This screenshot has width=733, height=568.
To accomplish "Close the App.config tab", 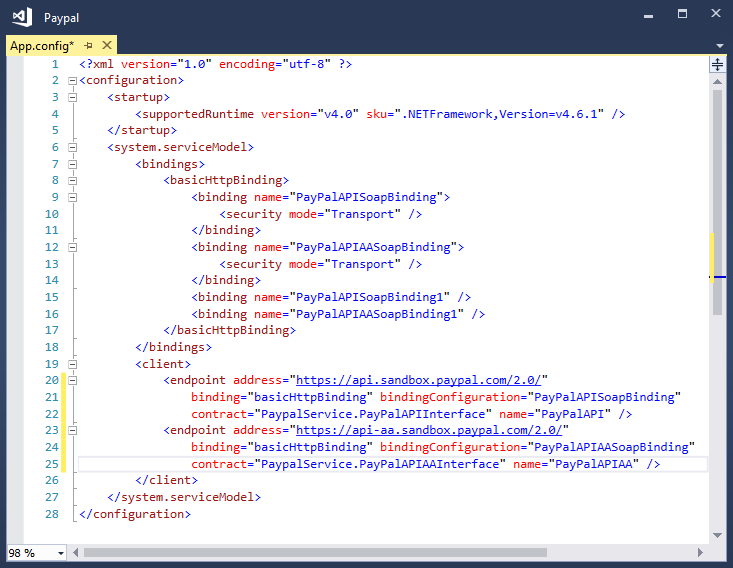I will [x=106, y=45].
